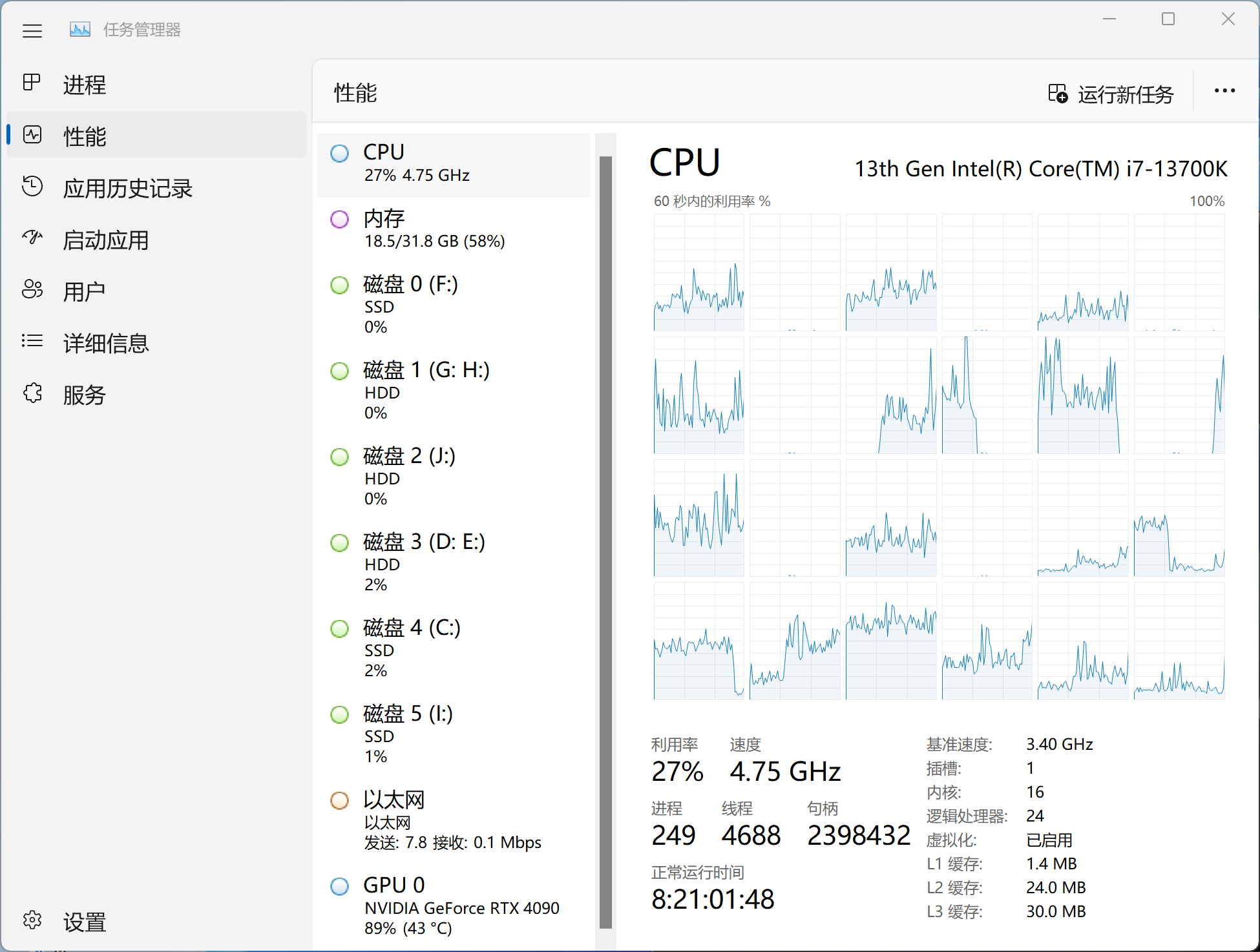Click the Disk 2 (J:) green circle

click(339, 457)
